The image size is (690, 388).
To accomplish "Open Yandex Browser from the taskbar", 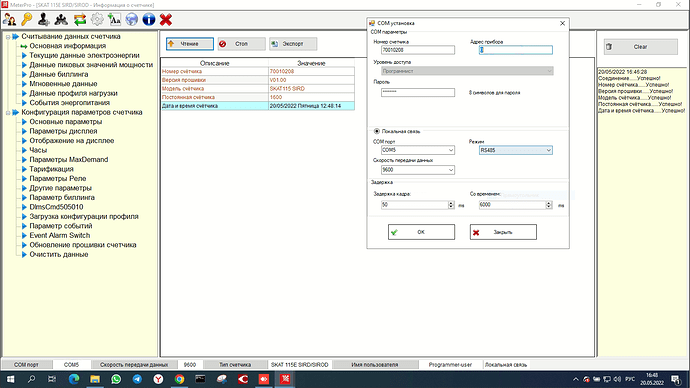I will click(158, 379).
